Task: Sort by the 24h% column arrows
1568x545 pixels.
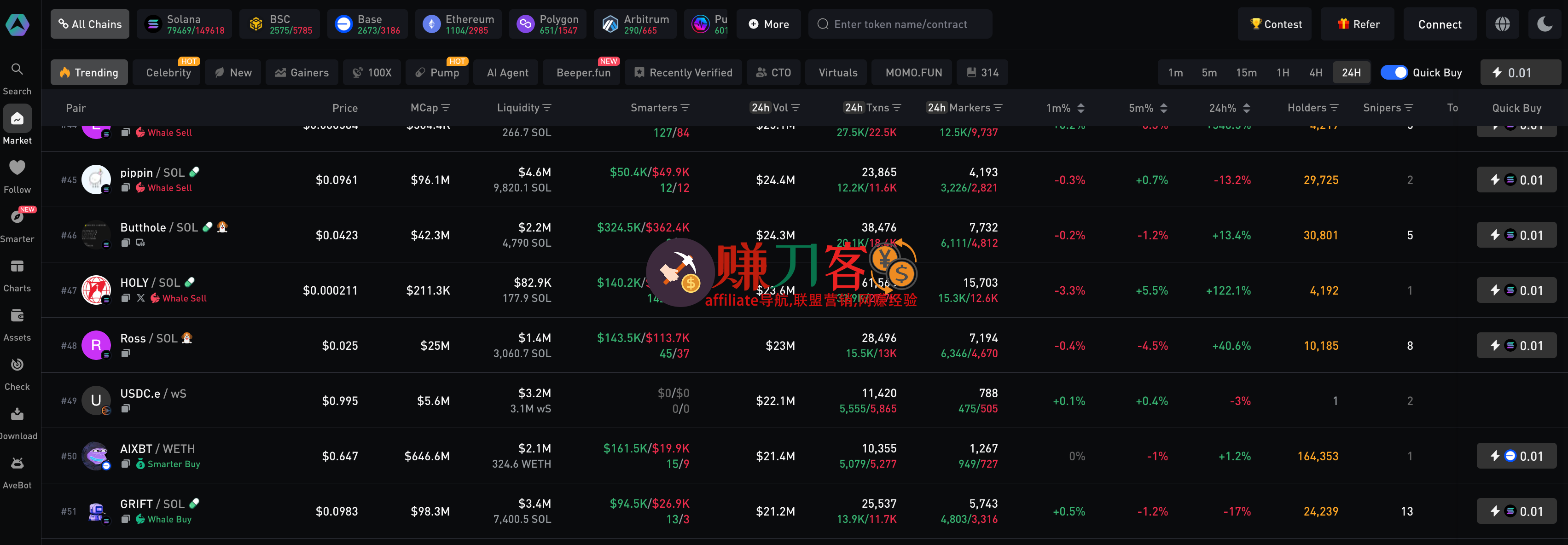Action: click(1247, 108)
